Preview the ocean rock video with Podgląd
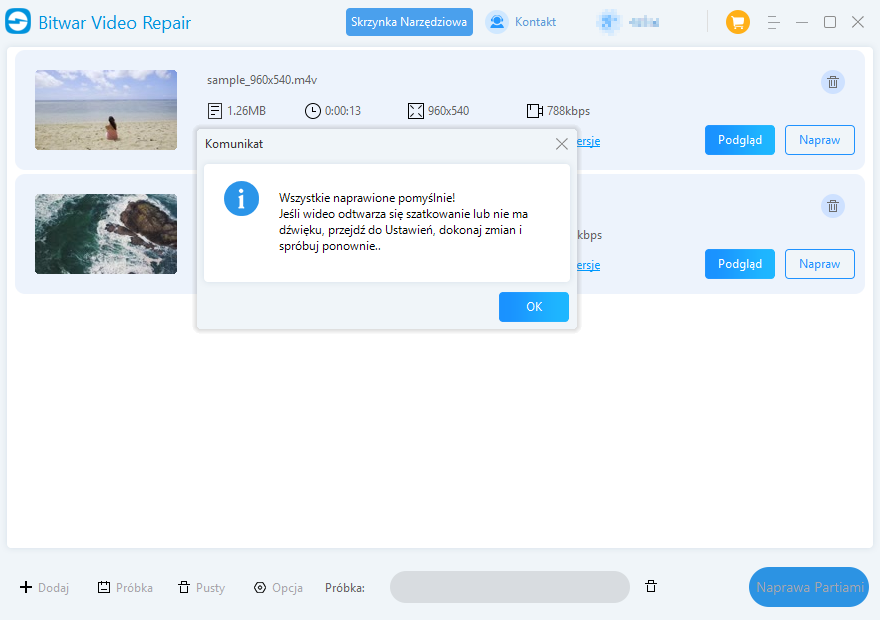This screenshot has width=880, height=620. pos(740,264)
